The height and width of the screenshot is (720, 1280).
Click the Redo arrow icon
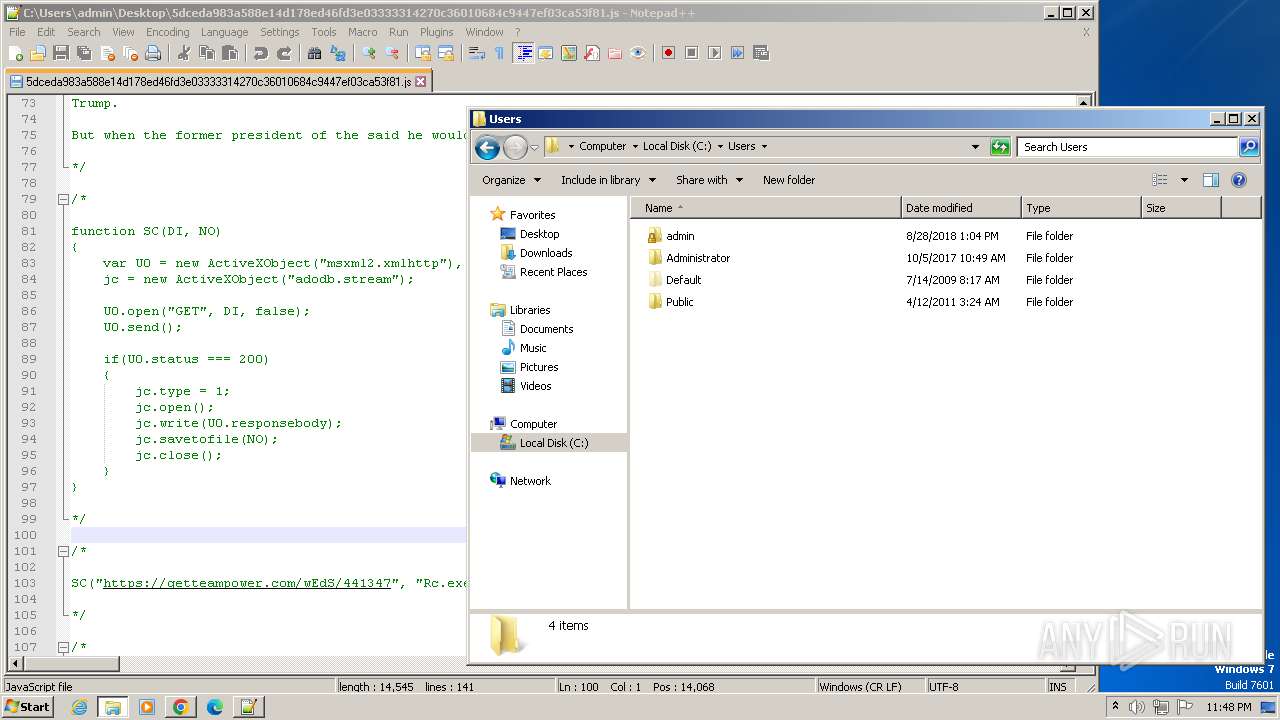point(284,53)
